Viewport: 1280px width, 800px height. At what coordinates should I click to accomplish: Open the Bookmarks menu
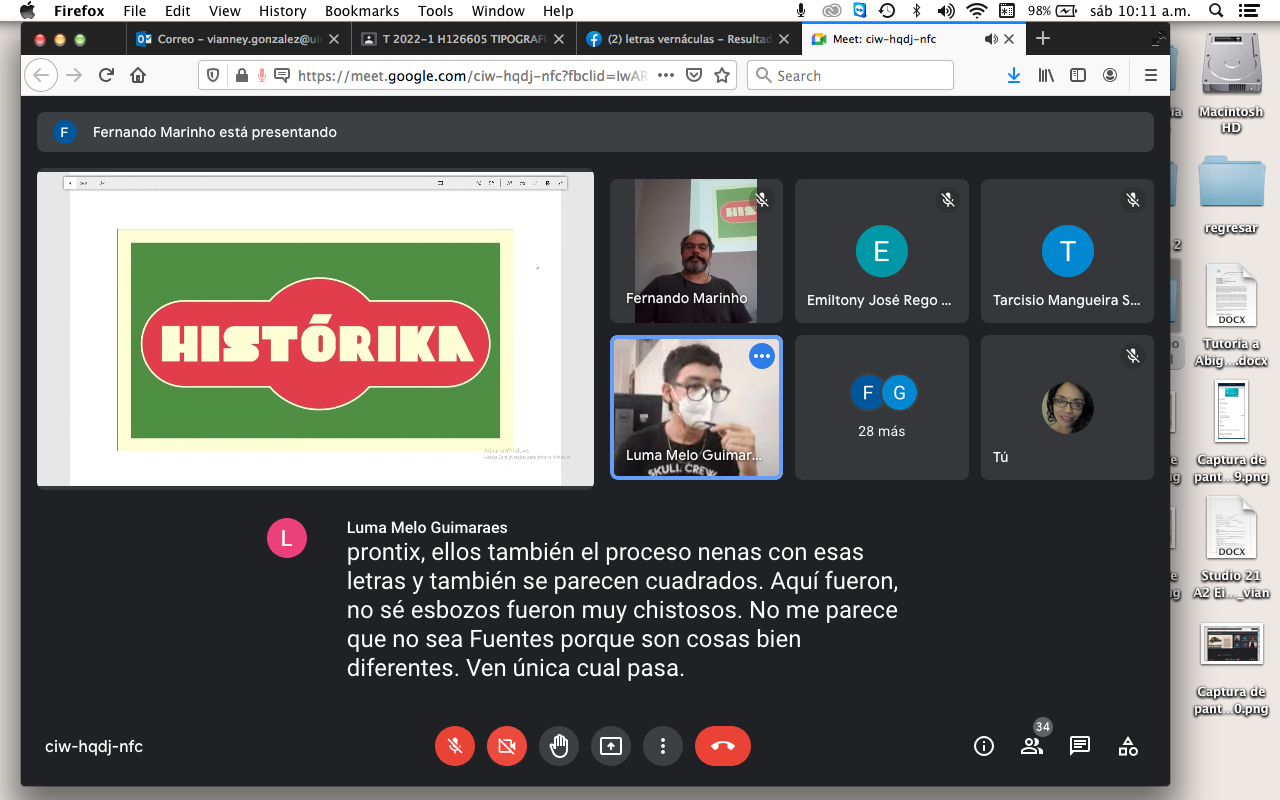(362, 11)
